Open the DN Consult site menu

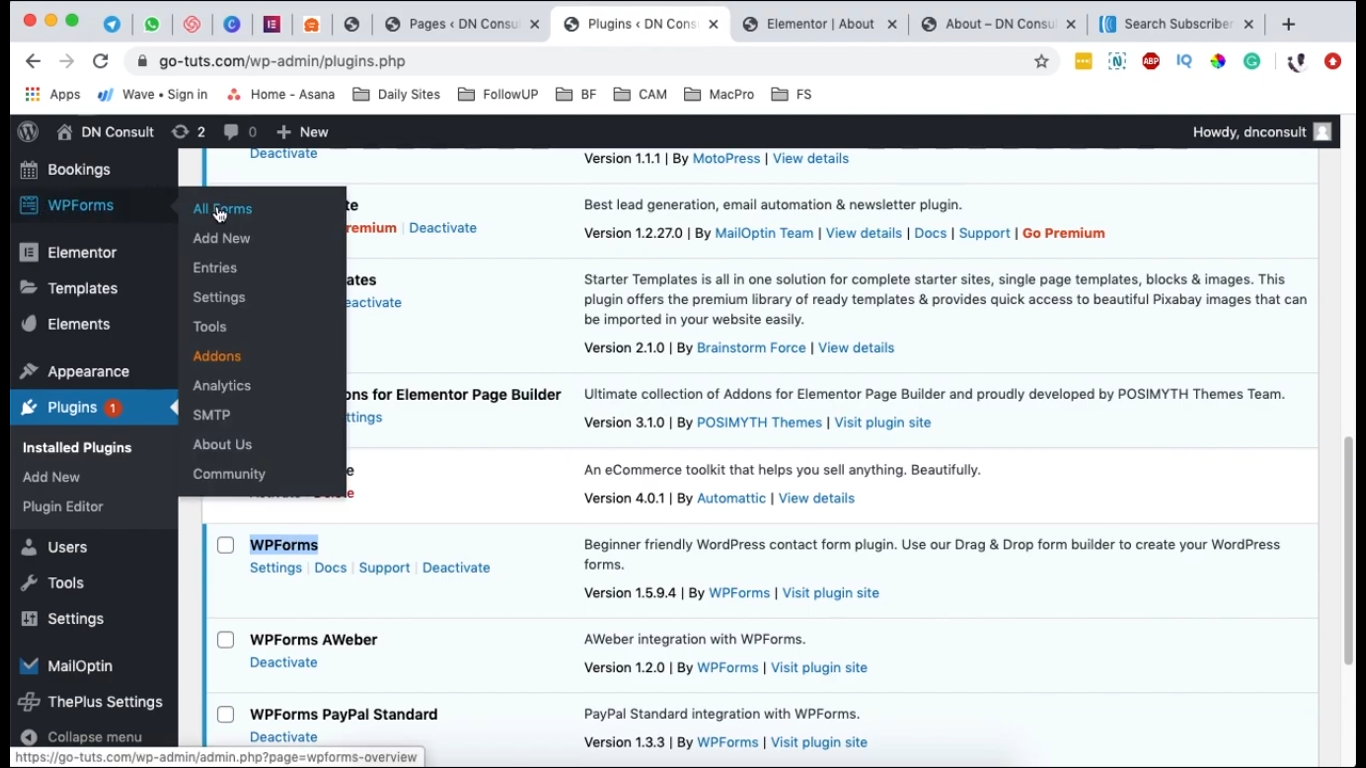pos(105,132)
